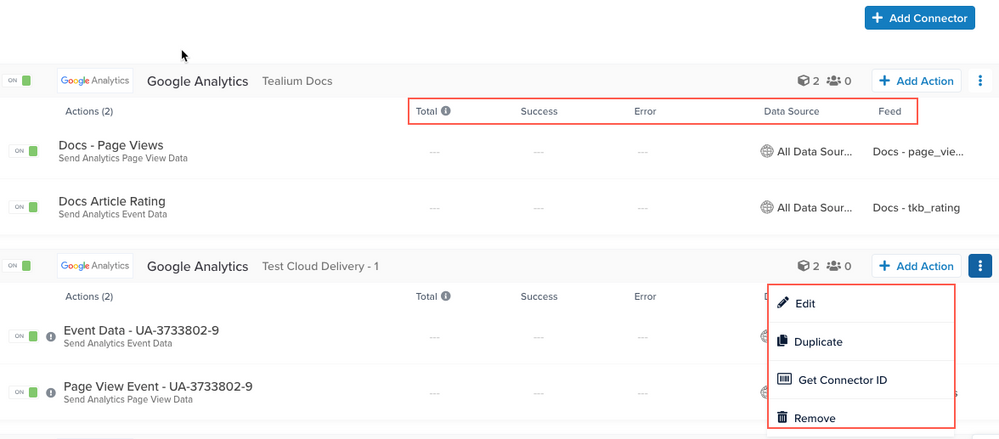Click Add Action for Test Cloud Delivery connector

coord(916,266)
